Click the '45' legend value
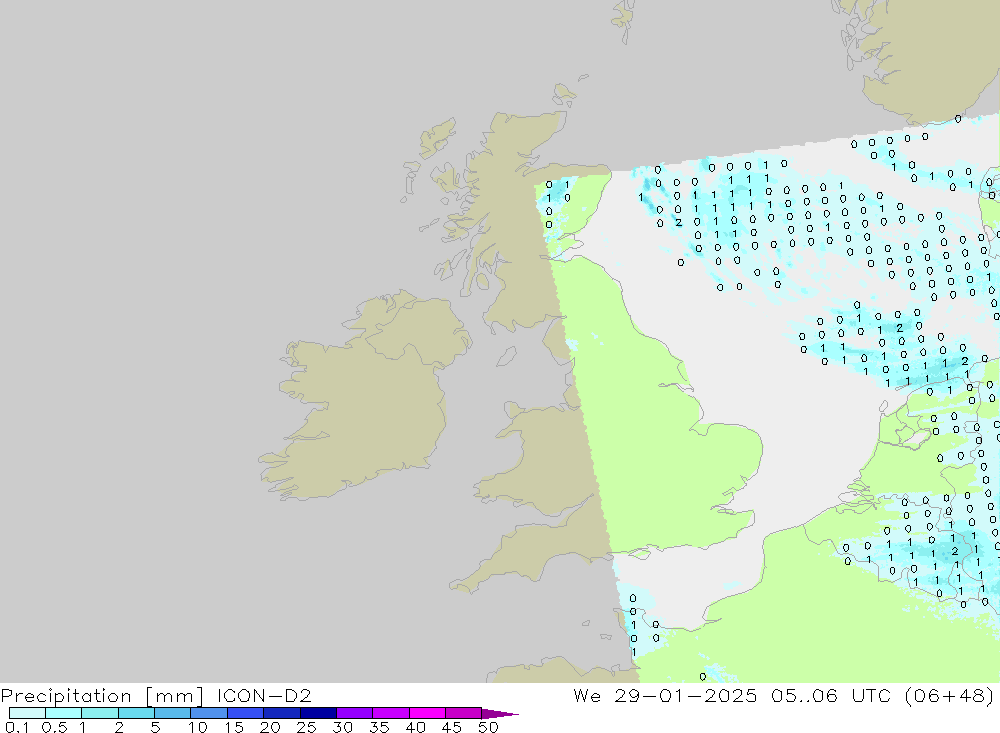 point(452,727)
